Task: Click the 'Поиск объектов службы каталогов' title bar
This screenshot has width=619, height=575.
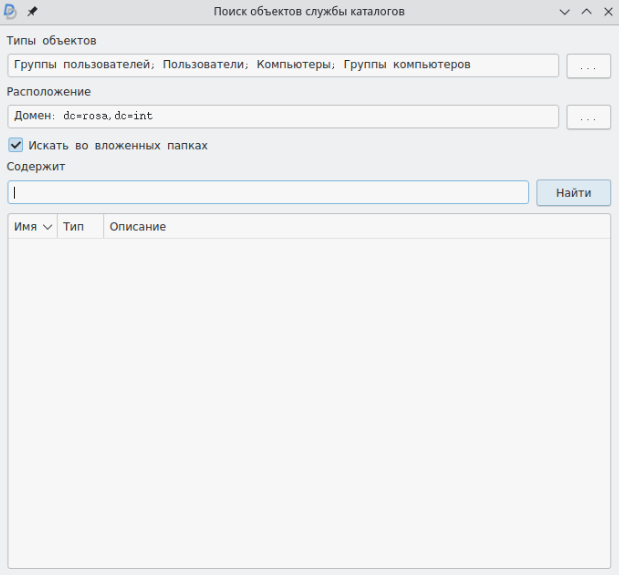Action: tap(309, 11)
